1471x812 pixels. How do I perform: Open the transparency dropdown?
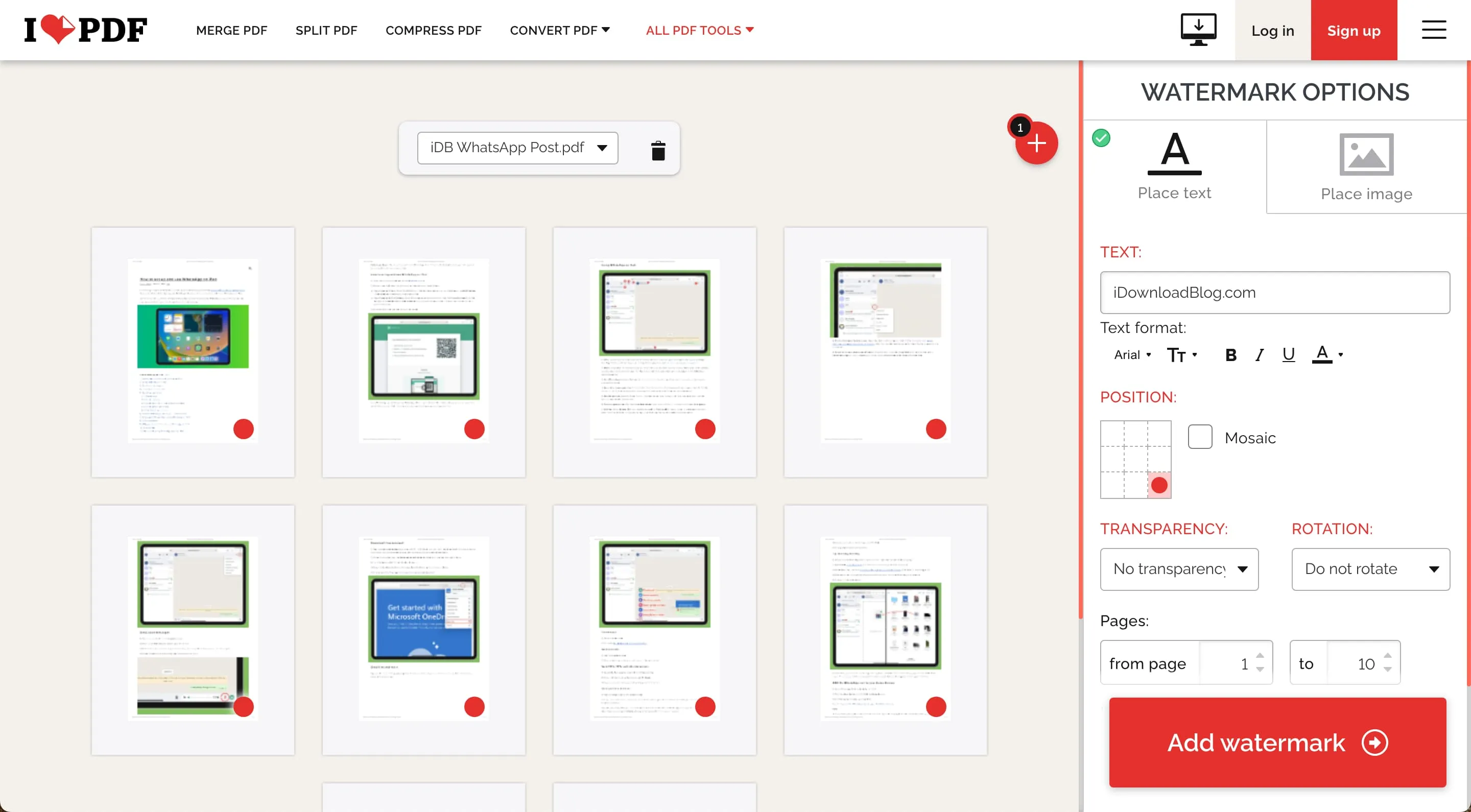(1179, 569)
